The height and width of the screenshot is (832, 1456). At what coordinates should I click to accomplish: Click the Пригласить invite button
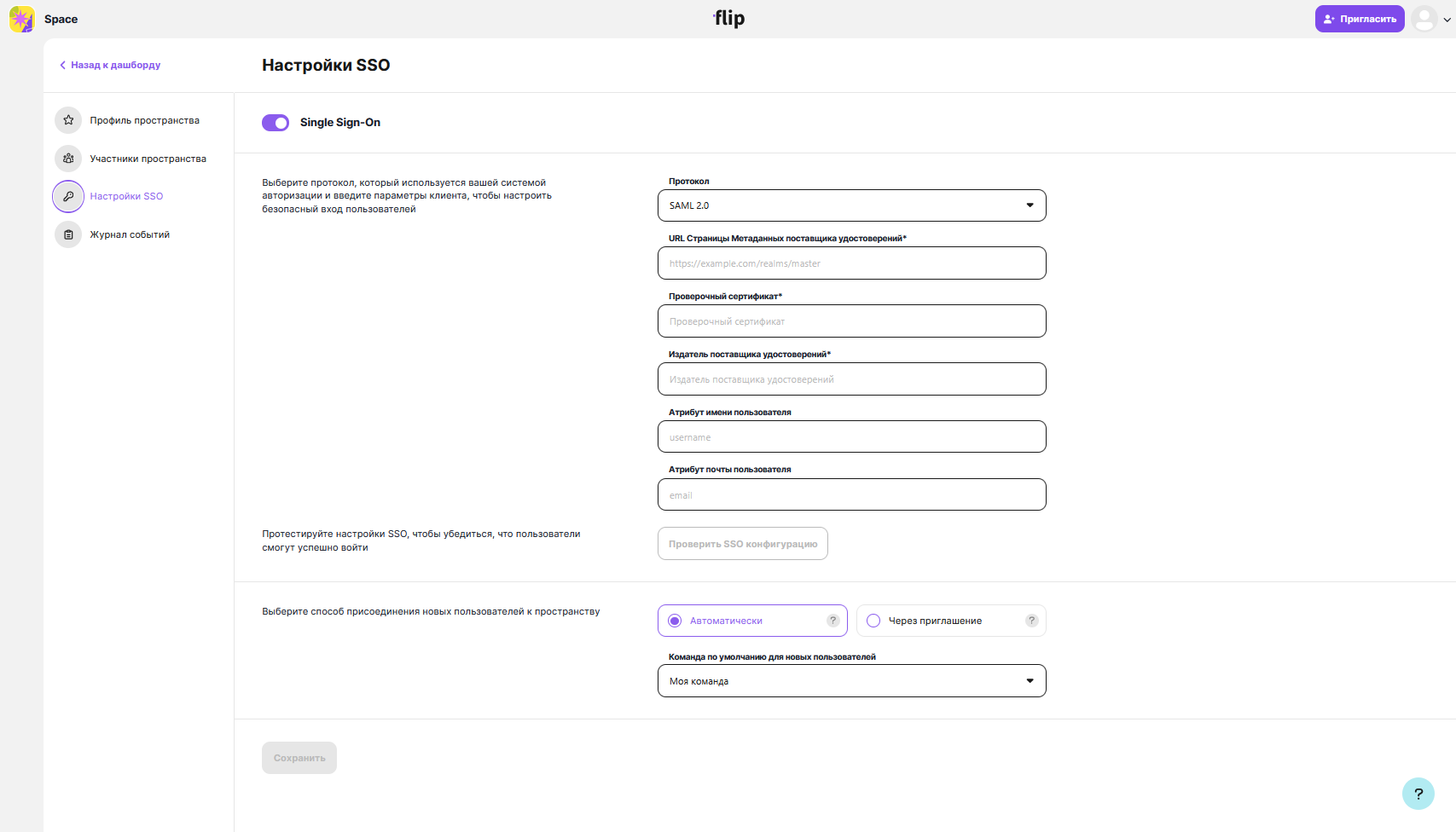click(1360, 19)
